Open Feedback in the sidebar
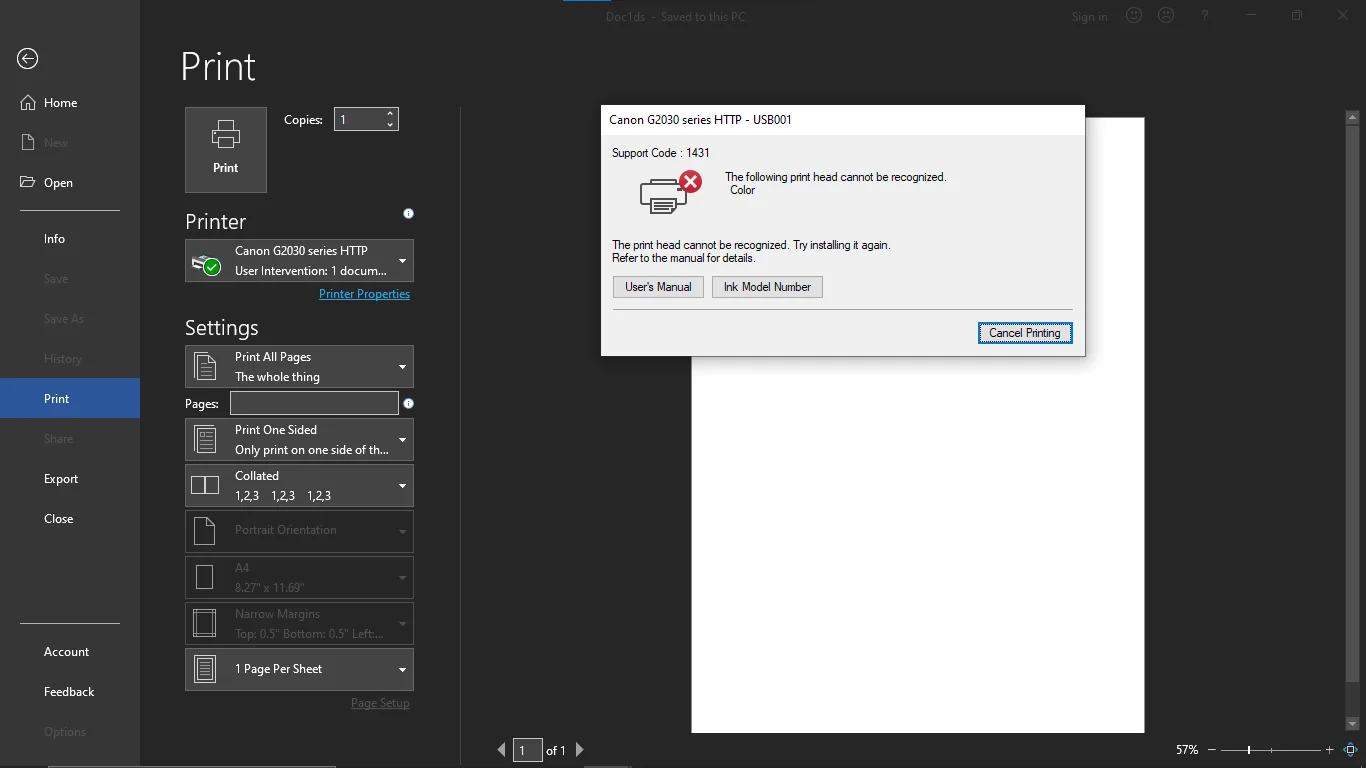The width and height of the screenshot is (1366, 768). click(x=70, y=692)
